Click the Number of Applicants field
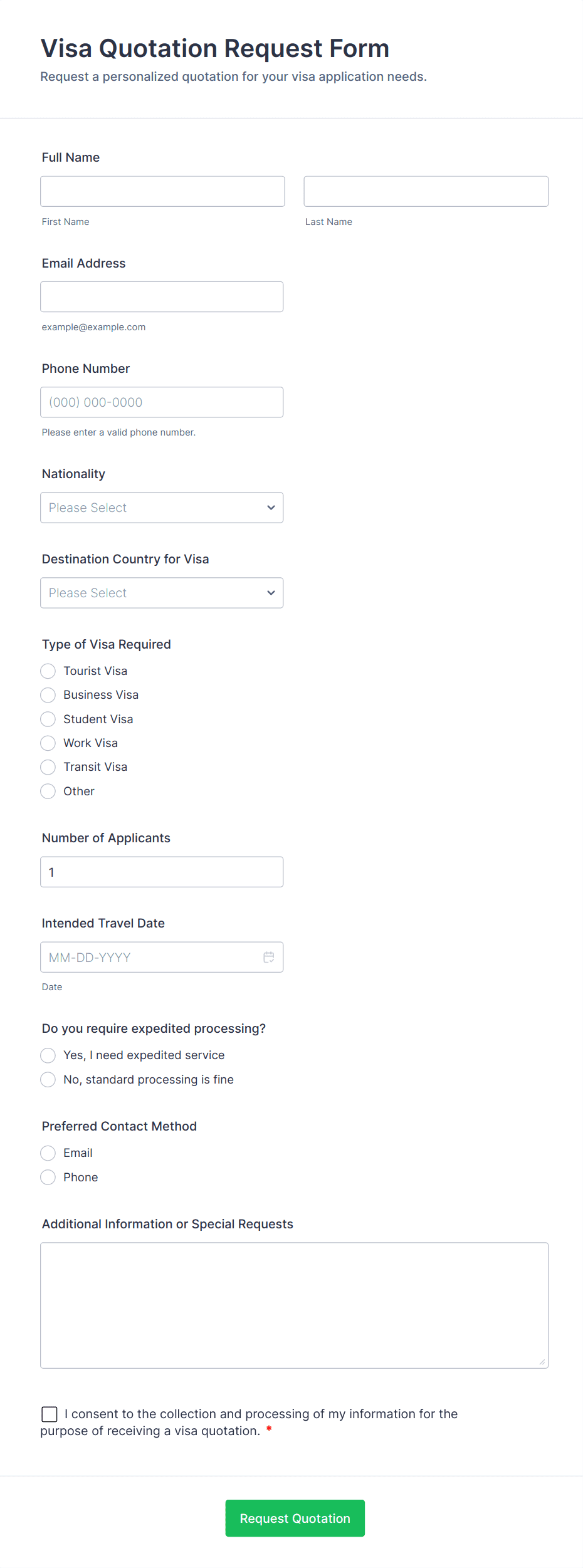Screen dimensions: 583x1568 click(x=162, y=872)
